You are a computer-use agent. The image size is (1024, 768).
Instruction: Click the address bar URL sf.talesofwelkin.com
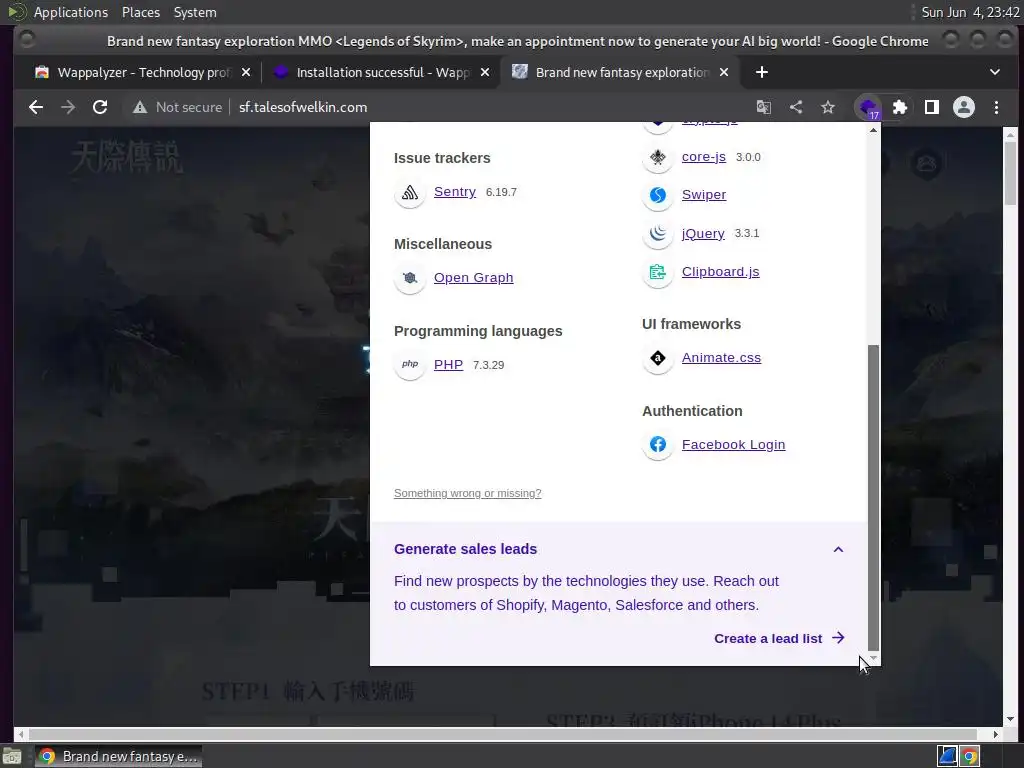coord(303,107)
